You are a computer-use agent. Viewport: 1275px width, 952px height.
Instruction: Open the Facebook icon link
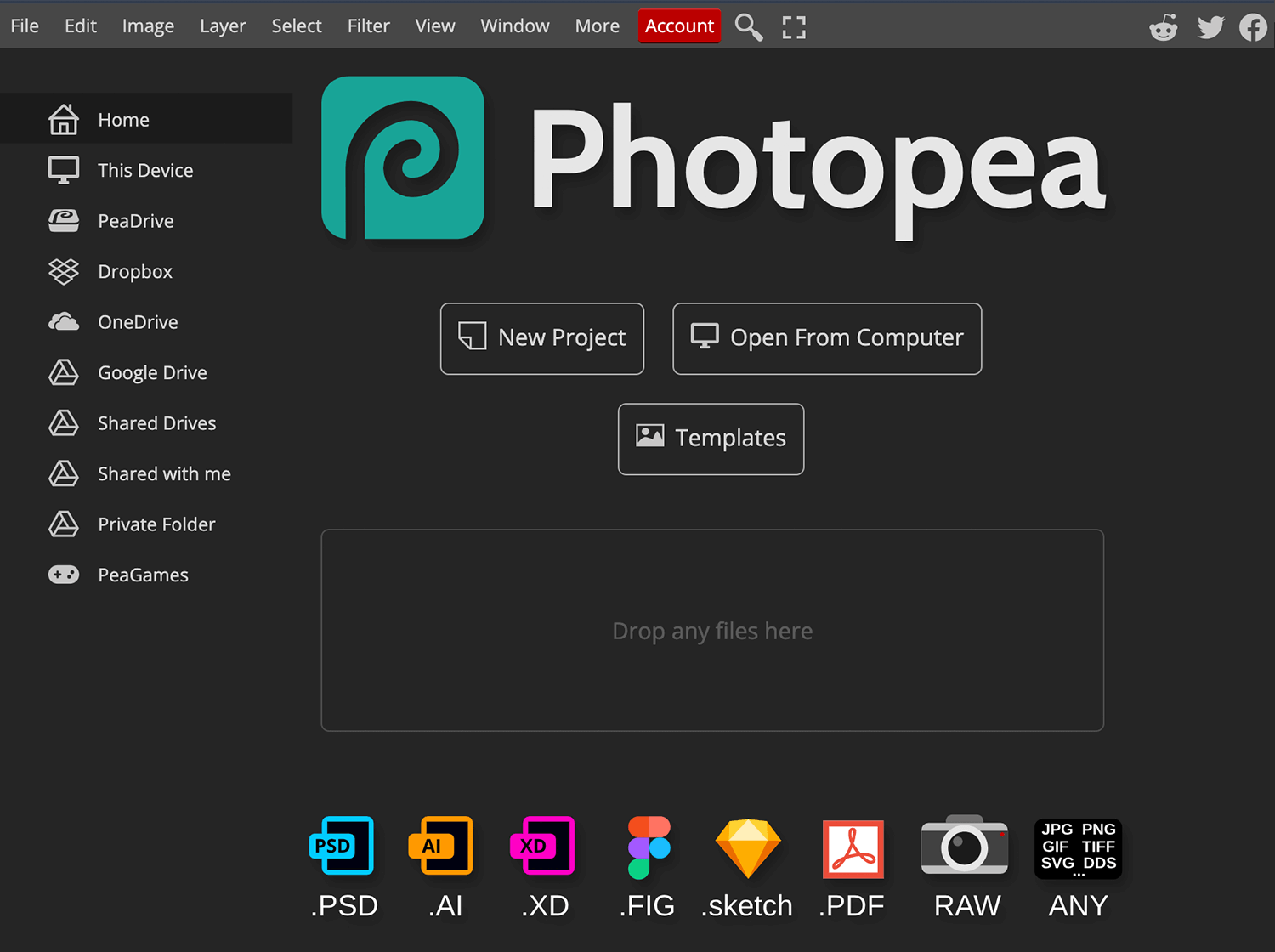coord(1253,27)
